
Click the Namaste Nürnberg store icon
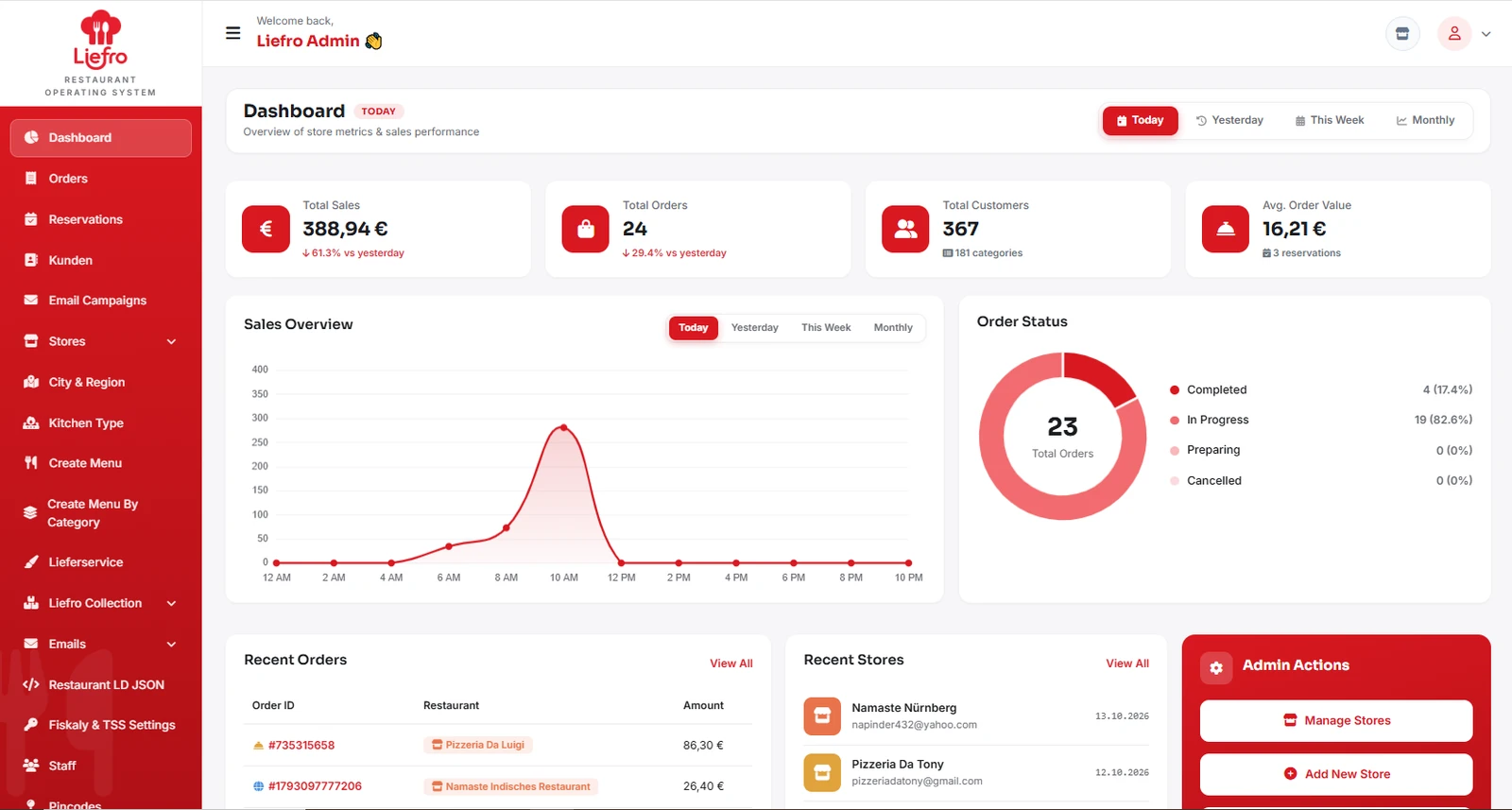point(822,716)
